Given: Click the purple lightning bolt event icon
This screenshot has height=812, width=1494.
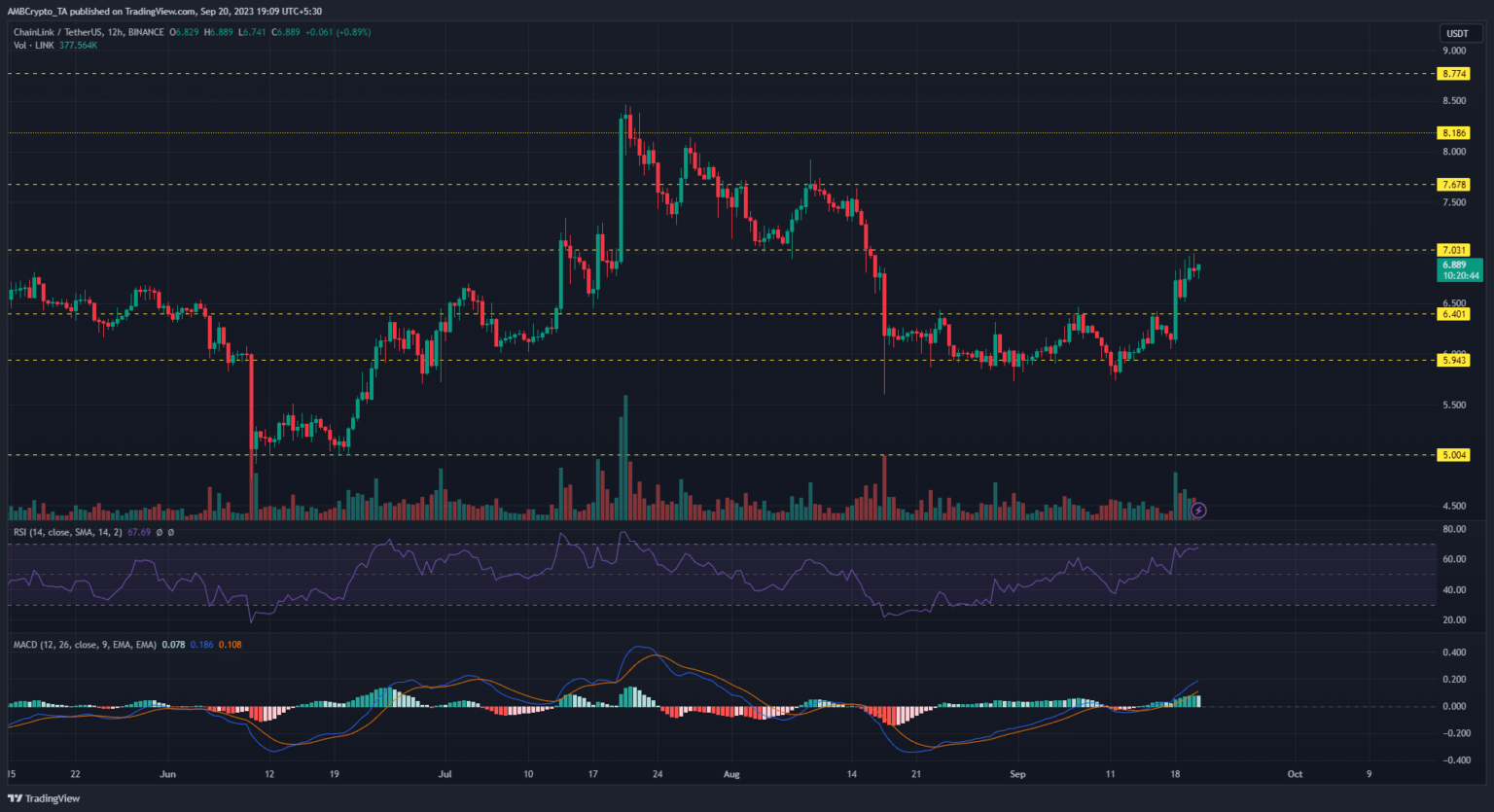Looking at the screenshot, I should point(1198,510).
